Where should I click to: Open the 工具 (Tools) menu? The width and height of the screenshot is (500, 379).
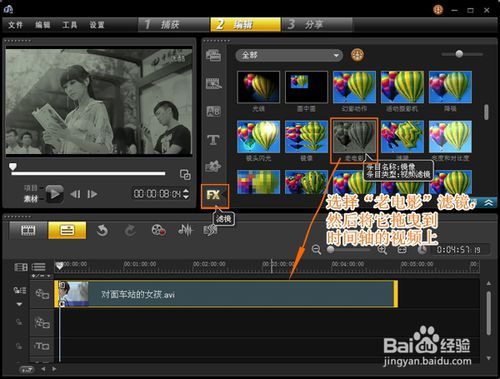(x=70, y=25)
